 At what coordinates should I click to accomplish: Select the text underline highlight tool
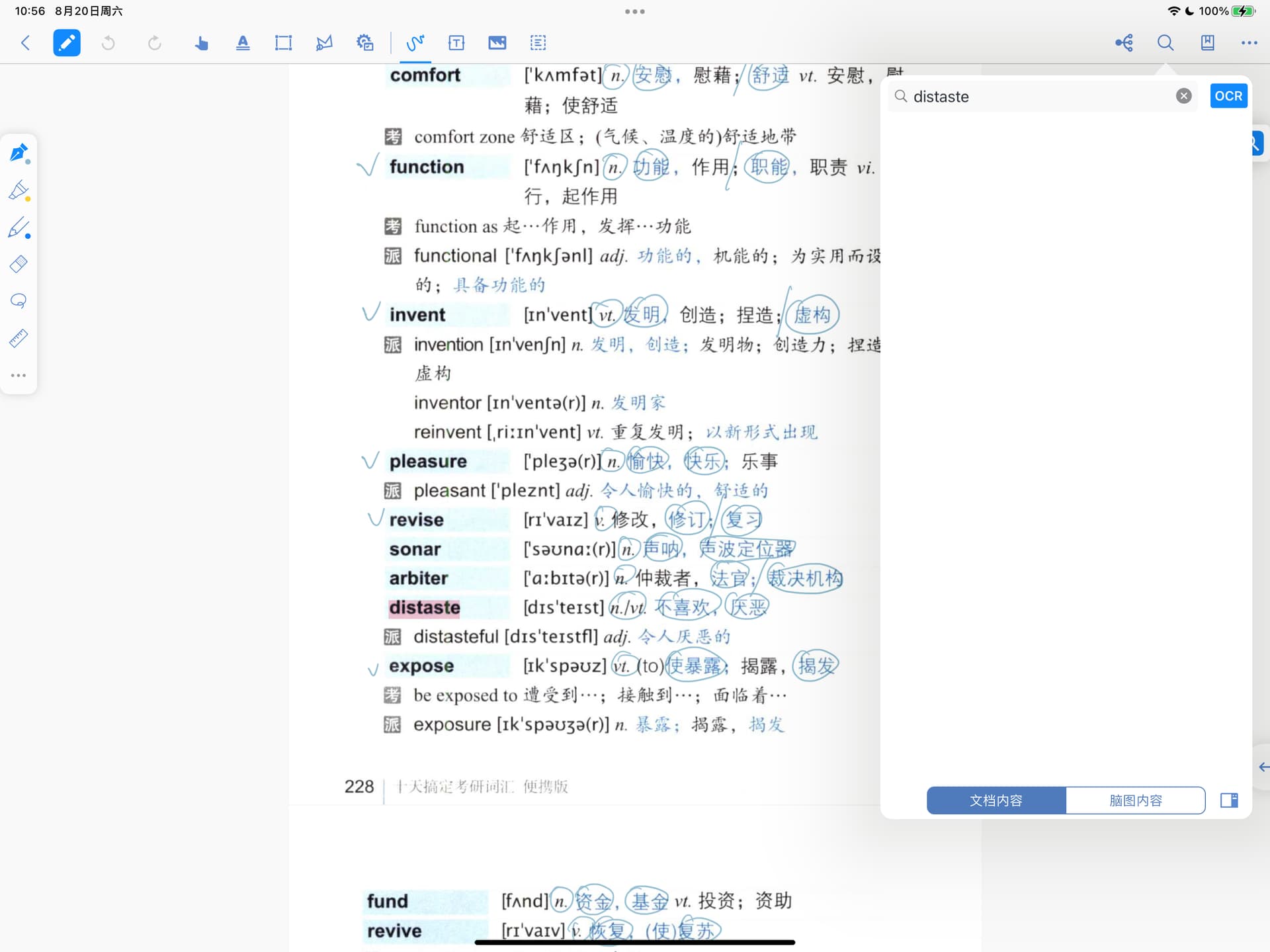click(243, 43)
